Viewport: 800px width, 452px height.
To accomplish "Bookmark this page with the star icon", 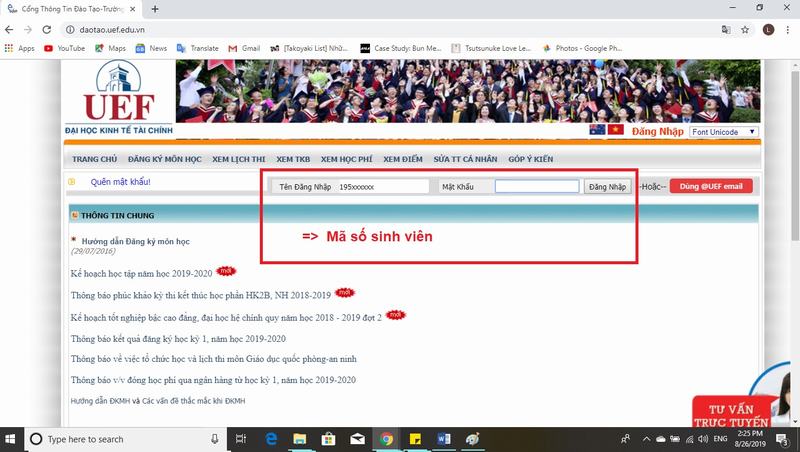I will tap(745, 29).
